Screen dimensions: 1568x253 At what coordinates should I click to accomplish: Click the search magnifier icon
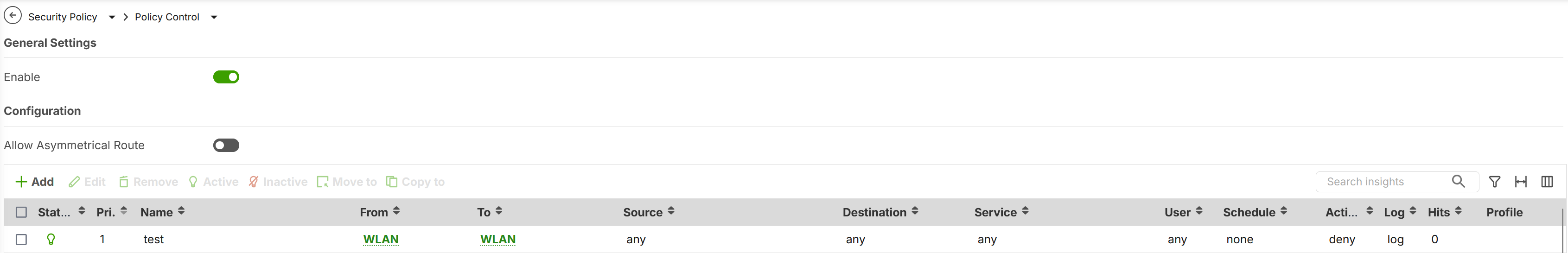1459,181
